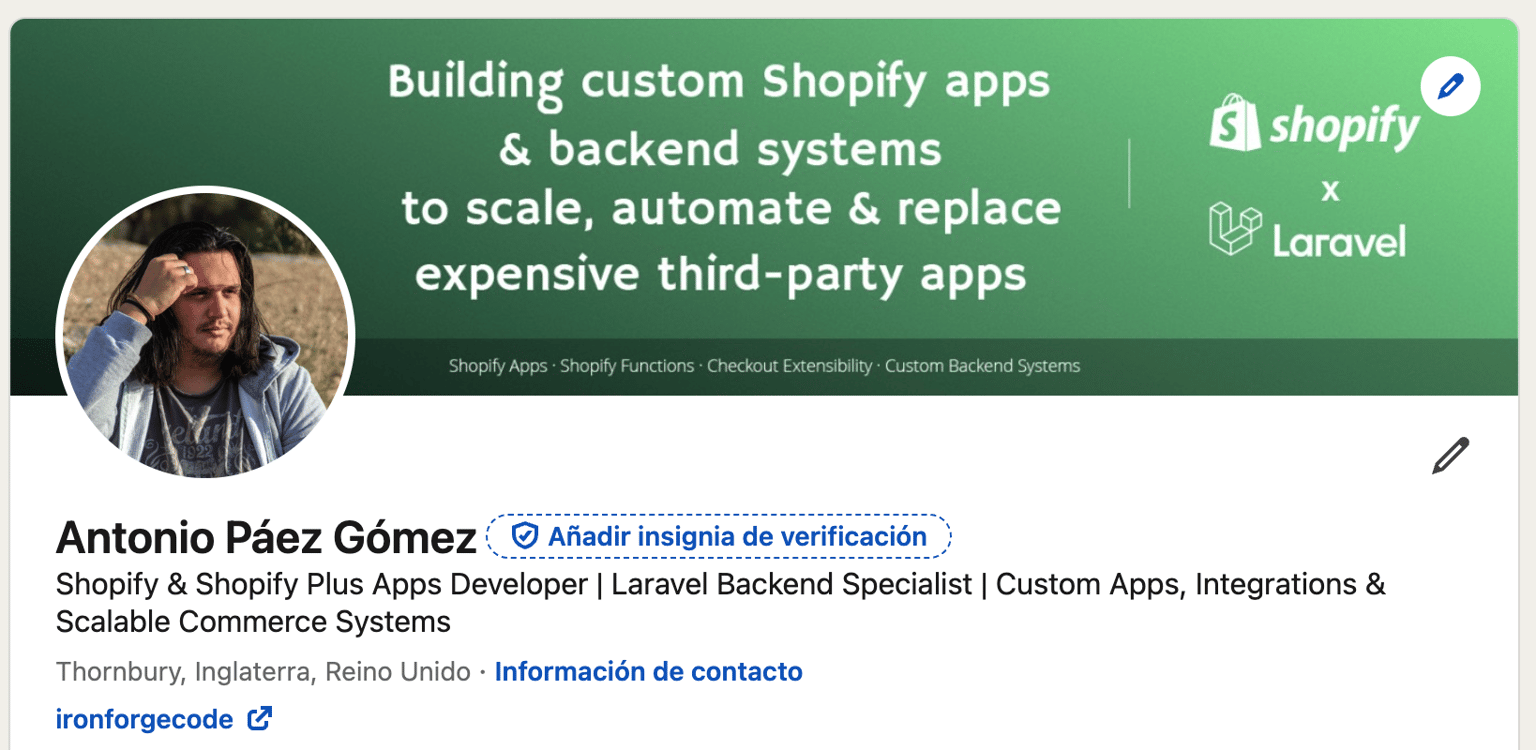The width and height of the screenshot is (1536, 750).
Task: Edit the cover banner with pencil icon
Action: (x=1450, y=86)
